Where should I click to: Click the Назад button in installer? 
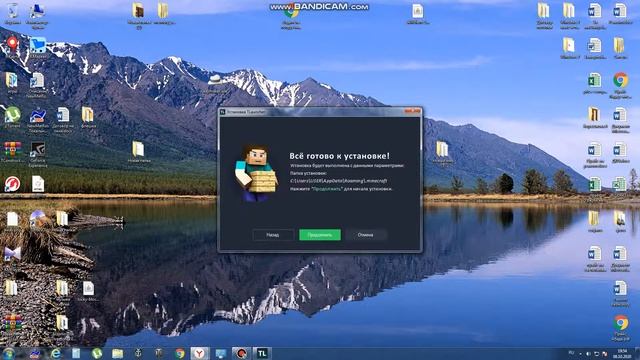click(273, 235)
